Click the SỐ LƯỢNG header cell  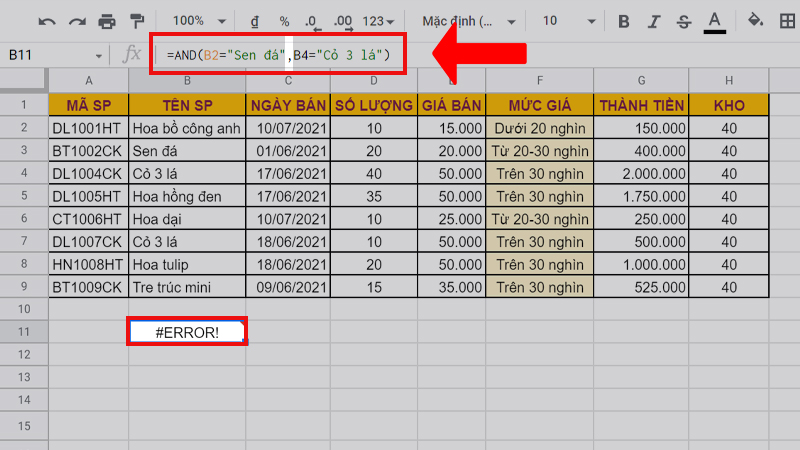click(x=374, y=105)
